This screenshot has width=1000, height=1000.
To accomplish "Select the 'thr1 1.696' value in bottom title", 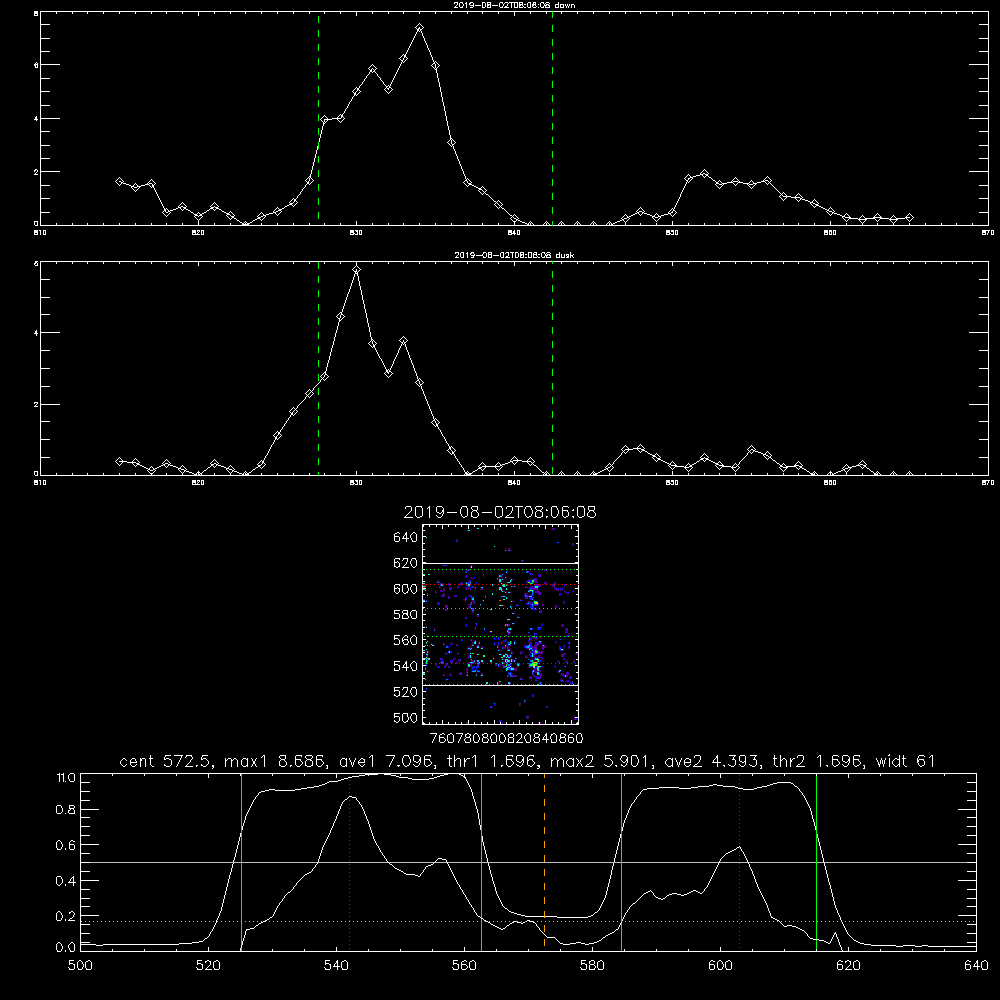I will click(491, 761).
